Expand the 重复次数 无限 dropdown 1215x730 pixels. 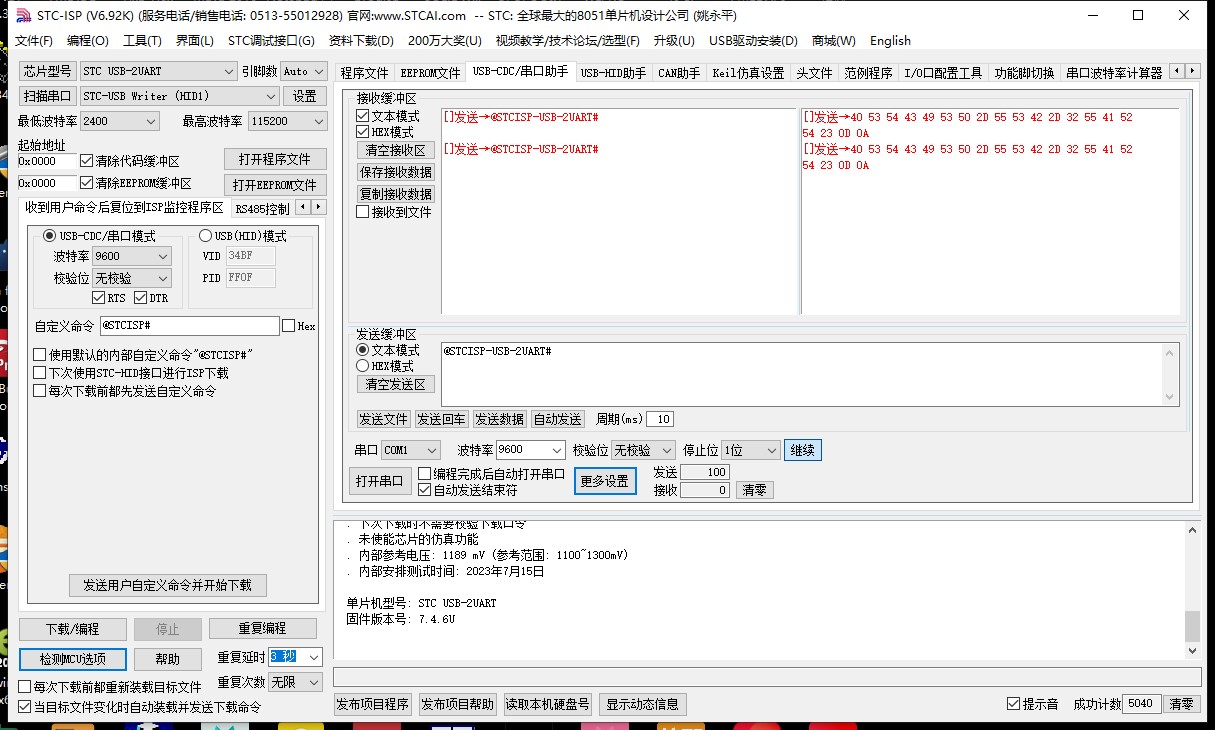click(314, 682)
